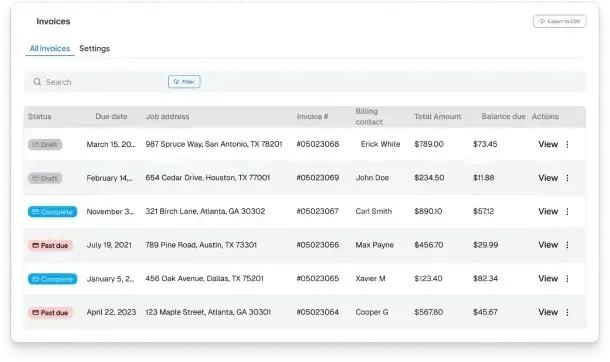Click the Invoices page title
This screenshot has width=610, height=362.
coord(53,21)
